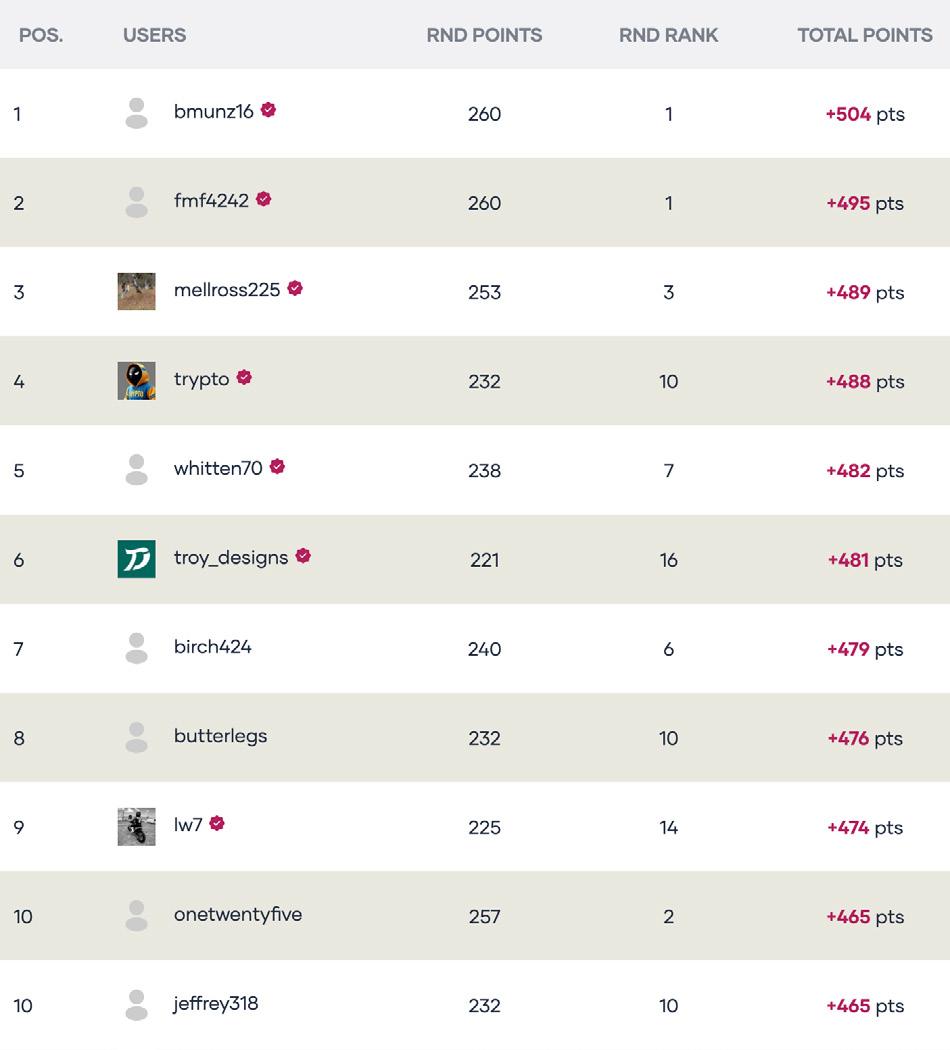Open the trypto profile picture

point(137,381)
